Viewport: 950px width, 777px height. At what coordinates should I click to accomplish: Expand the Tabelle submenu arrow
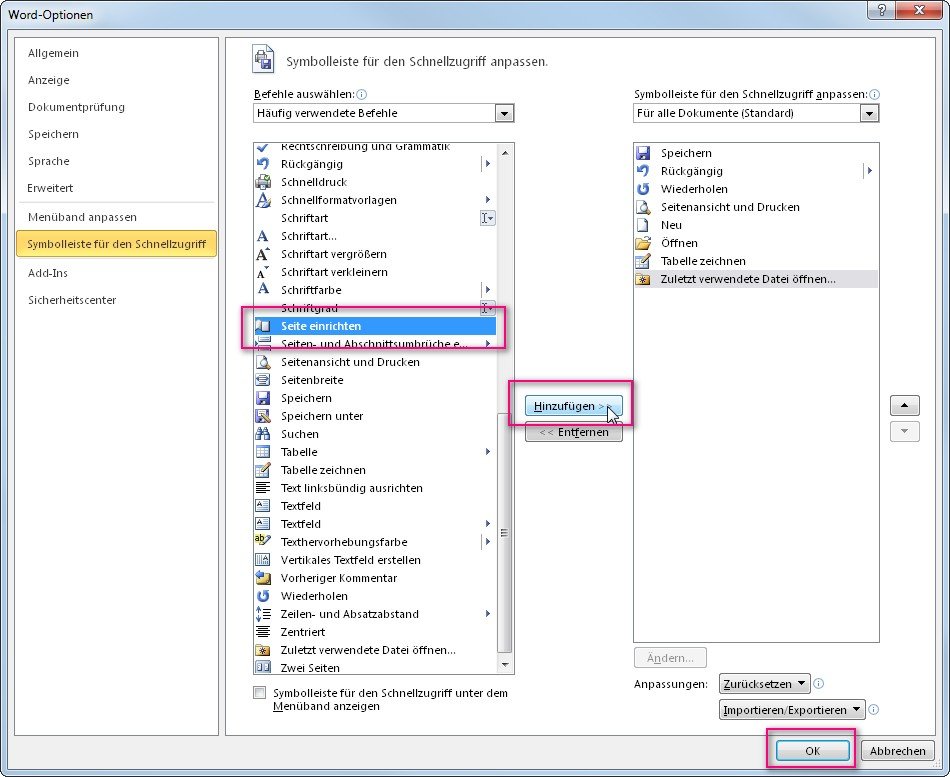tap(488, 452)
